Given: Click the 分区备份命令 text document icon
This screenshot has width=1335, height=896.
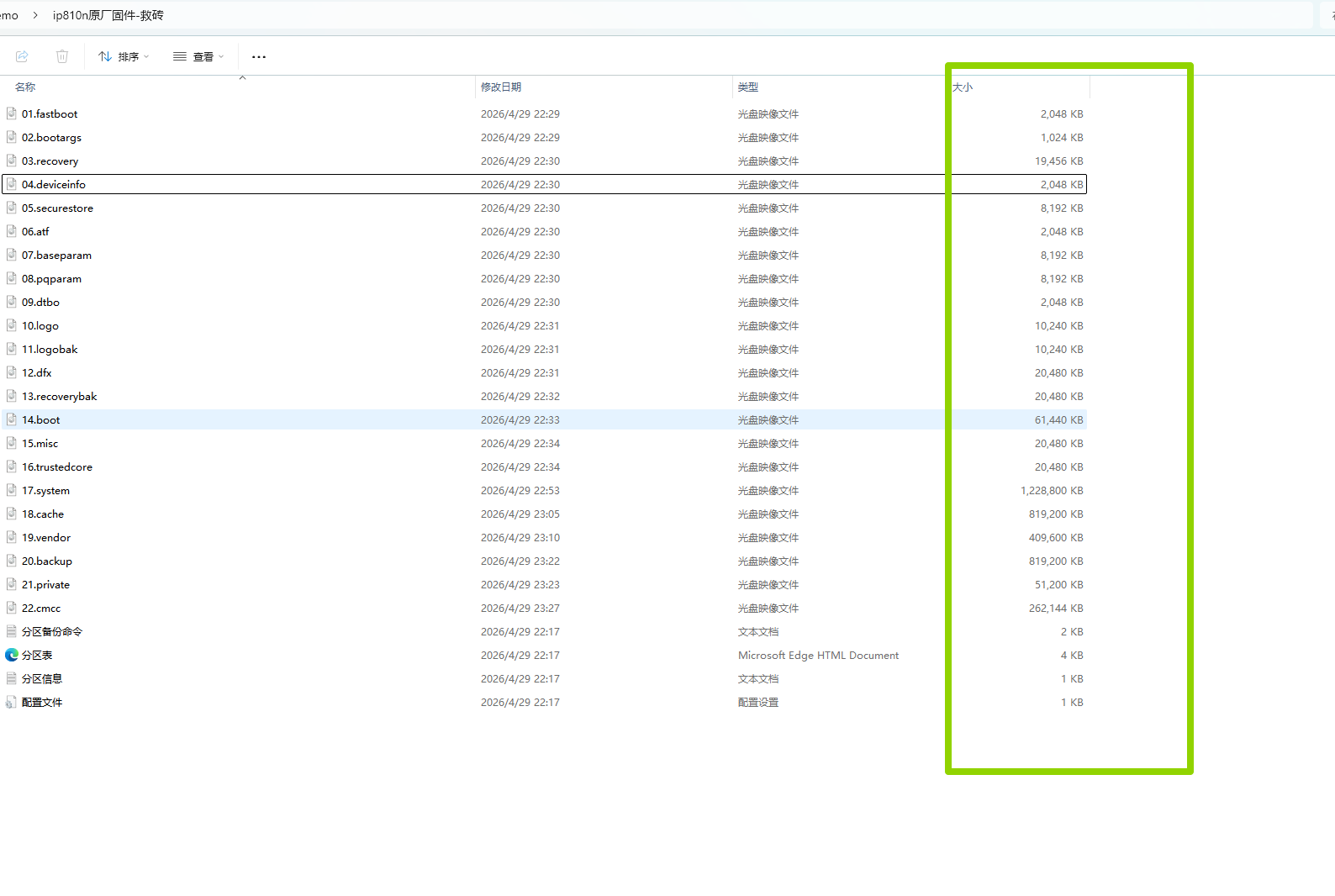Looking at the screenshot, I should pyautogui.click(x=12, y=631).
